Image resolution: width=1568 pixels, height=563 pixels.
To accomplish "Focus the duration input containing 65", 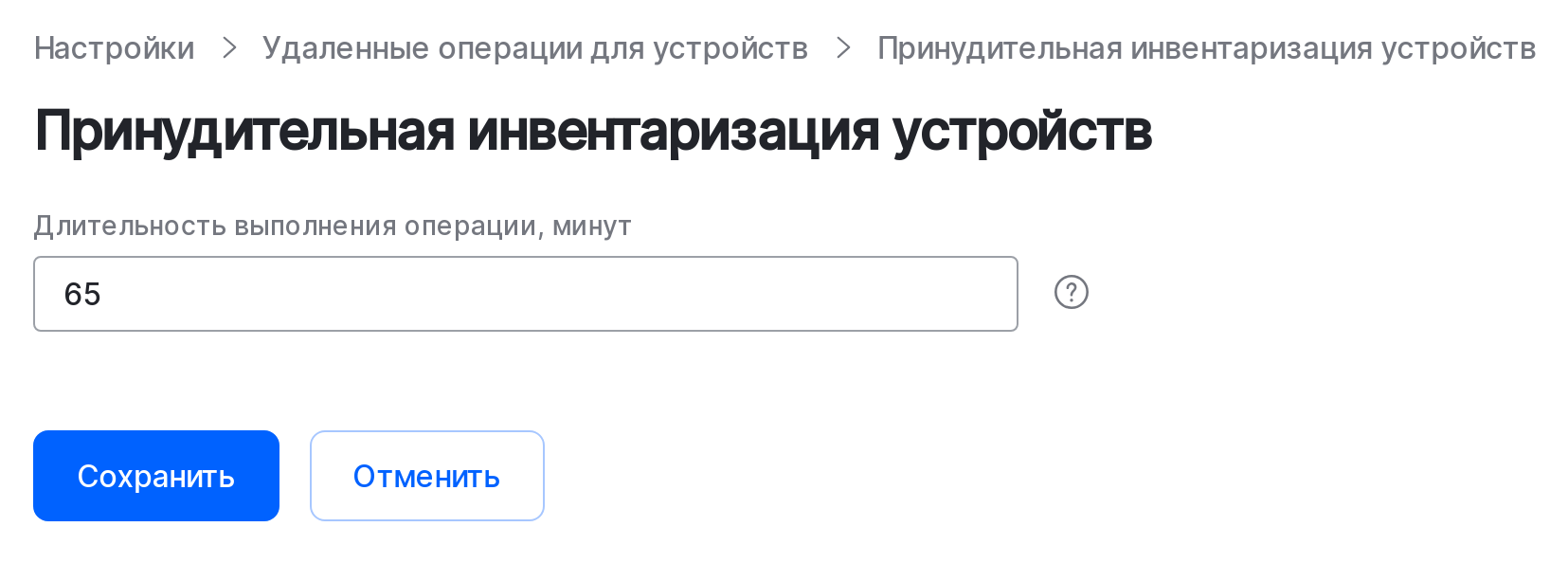I will coord(526,294).
